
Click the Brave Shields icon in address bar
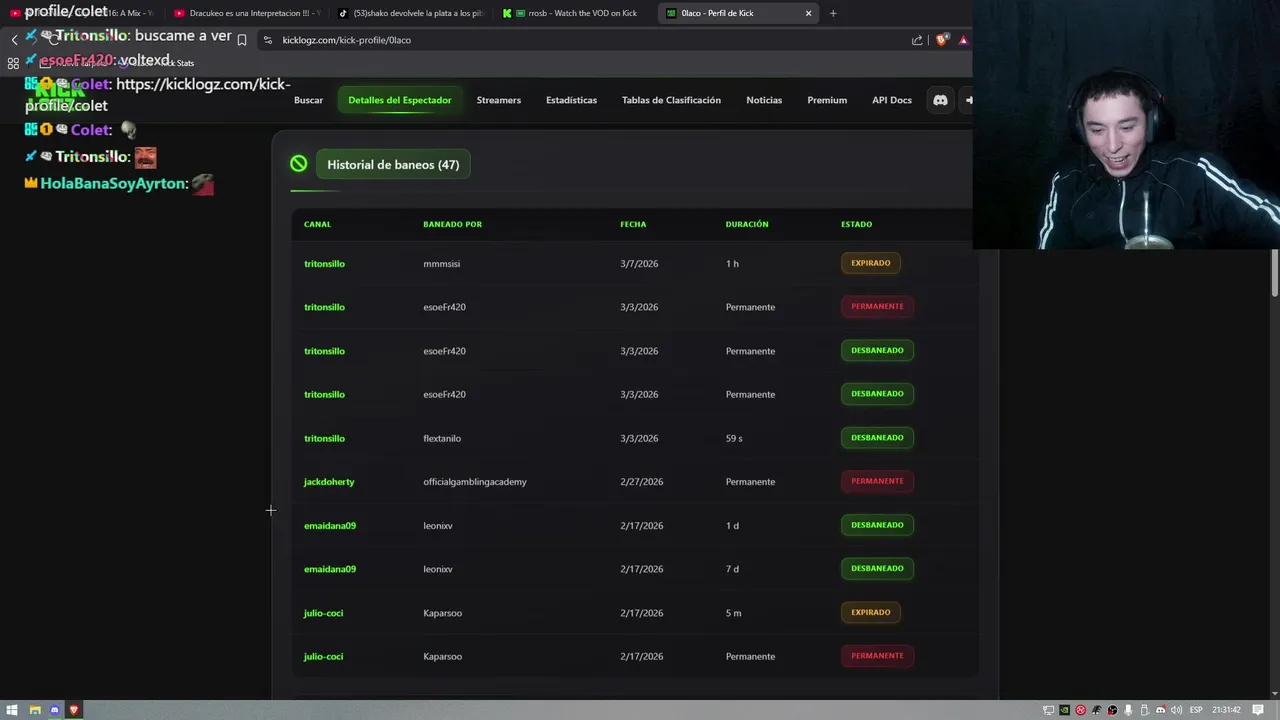tap(942, 40)
